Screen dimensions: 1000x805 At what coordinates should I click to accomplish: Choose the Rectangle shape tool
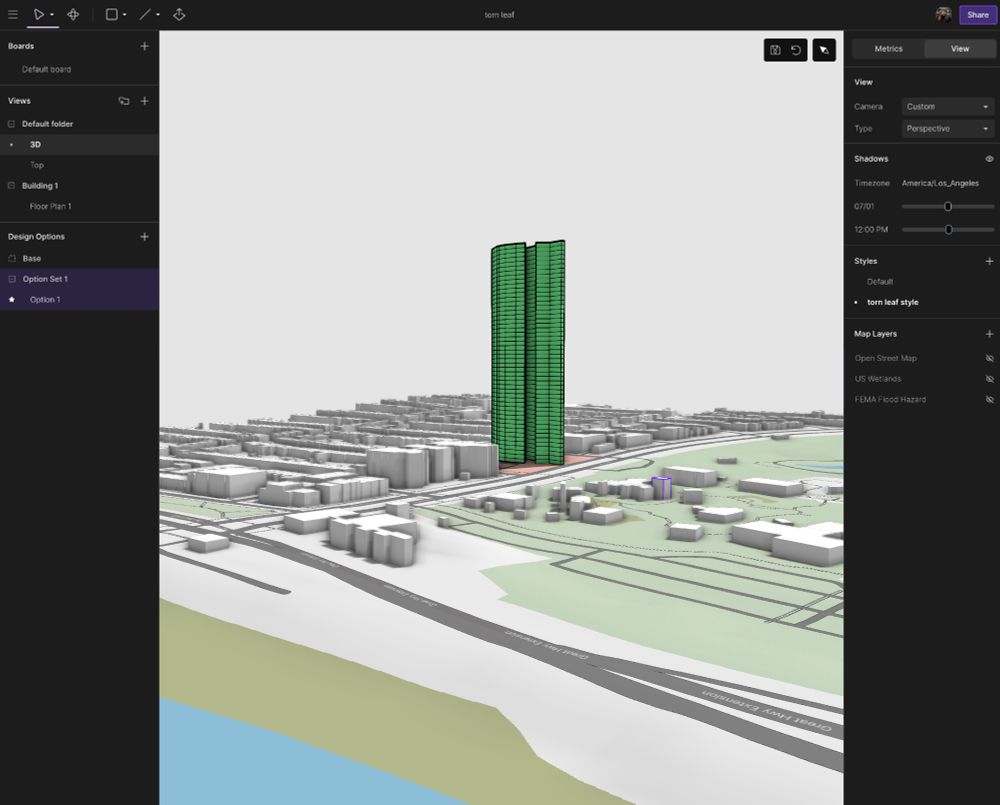(112, 14)
